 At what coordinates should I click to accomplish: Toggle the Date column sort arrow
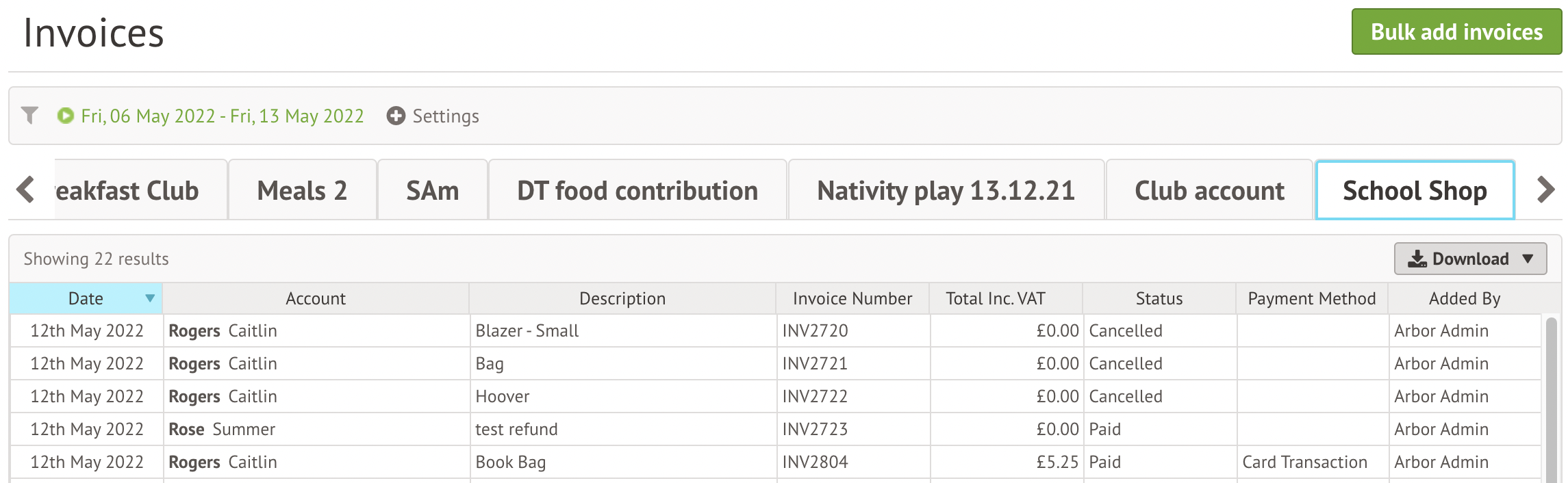pos(150,298)
